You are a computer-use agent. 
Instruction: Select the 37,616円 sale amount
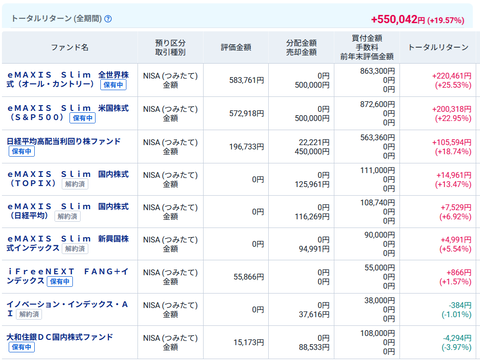coord(314,314)
